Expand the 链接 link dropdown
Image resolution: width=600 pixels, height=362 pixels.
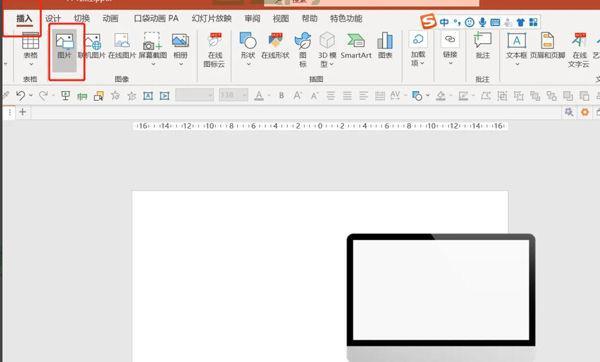point(450,64)
